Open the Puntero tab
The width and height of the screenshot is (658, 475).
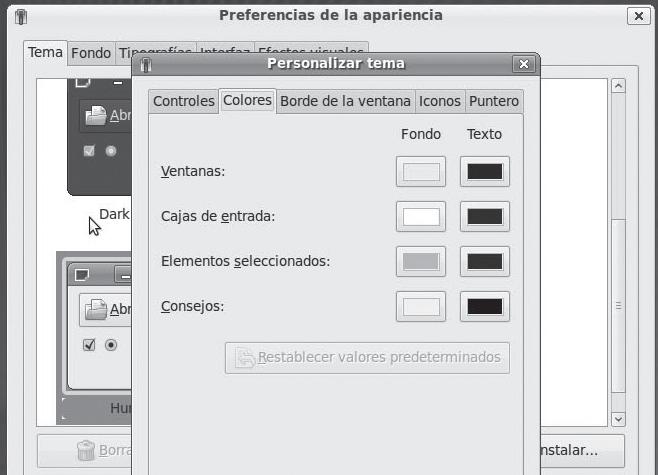494,101
